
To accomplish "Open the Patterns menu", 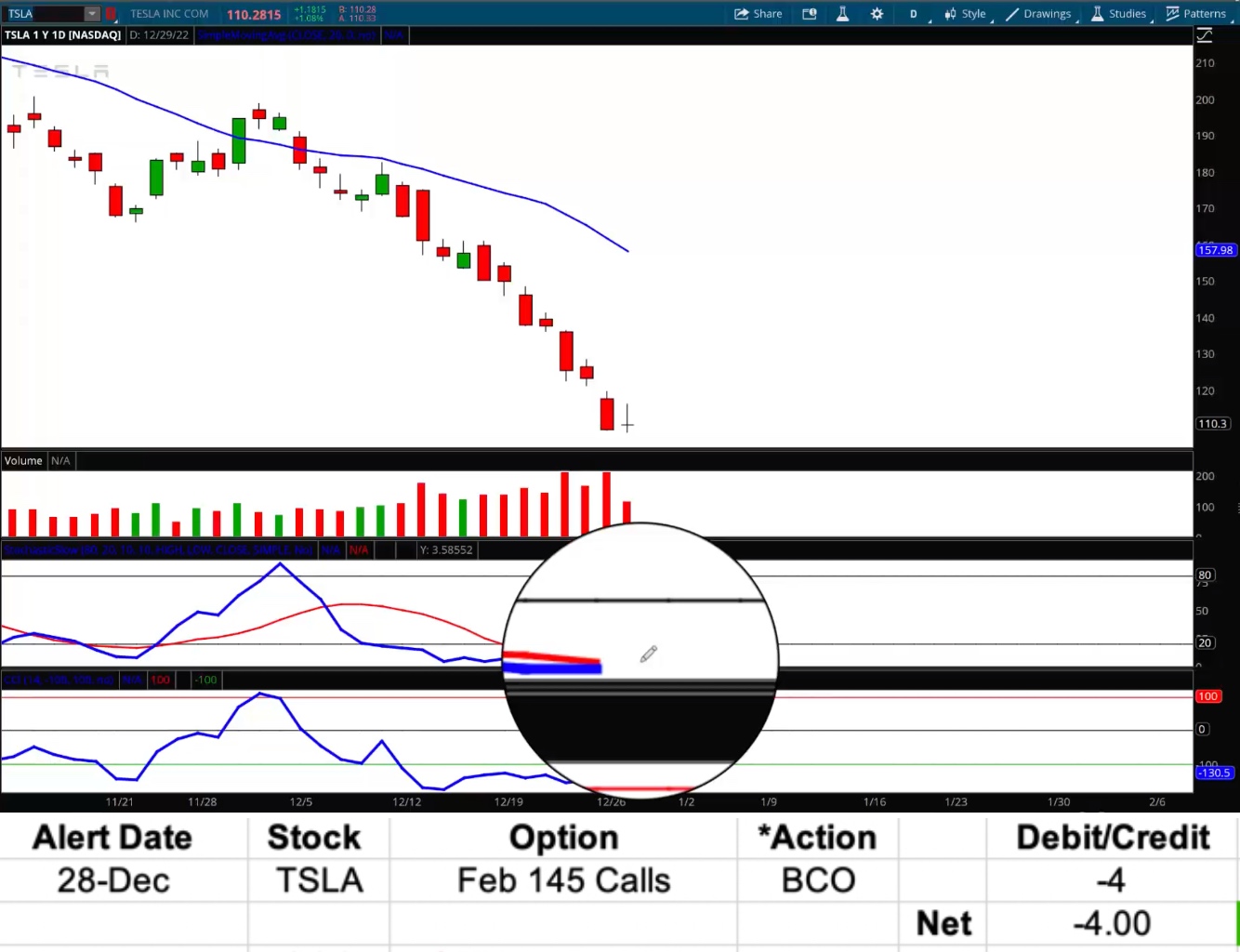I will point(1196,14).
